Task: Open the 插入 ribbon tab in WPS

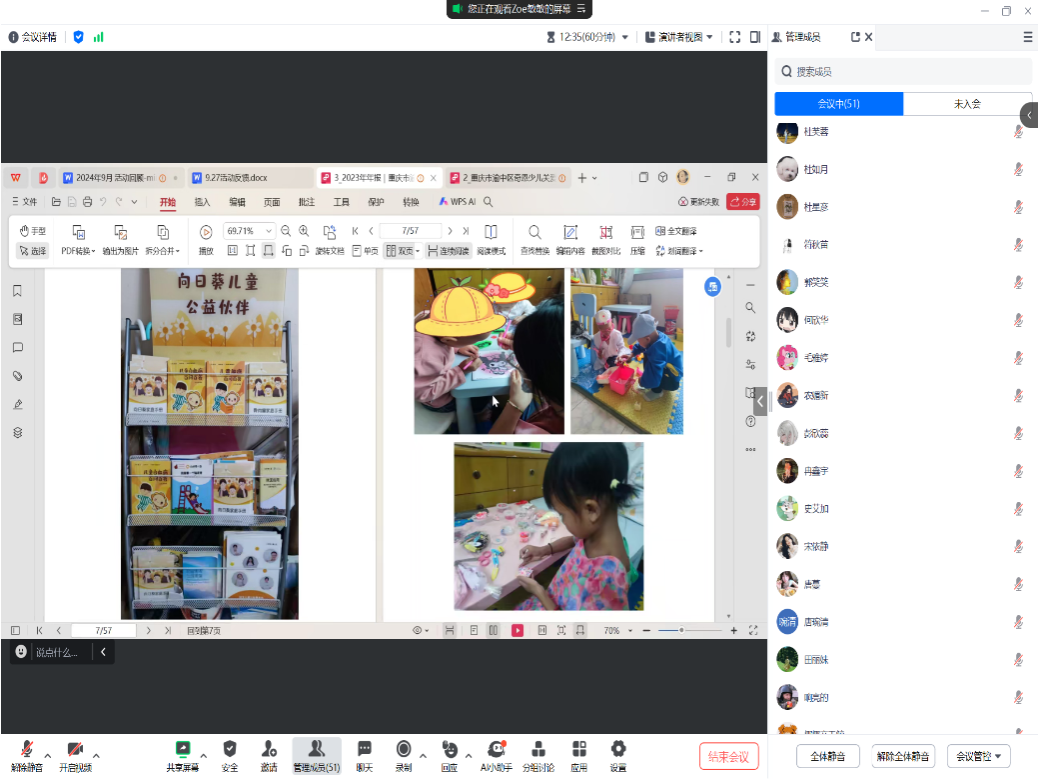Action: coord(203,202)
